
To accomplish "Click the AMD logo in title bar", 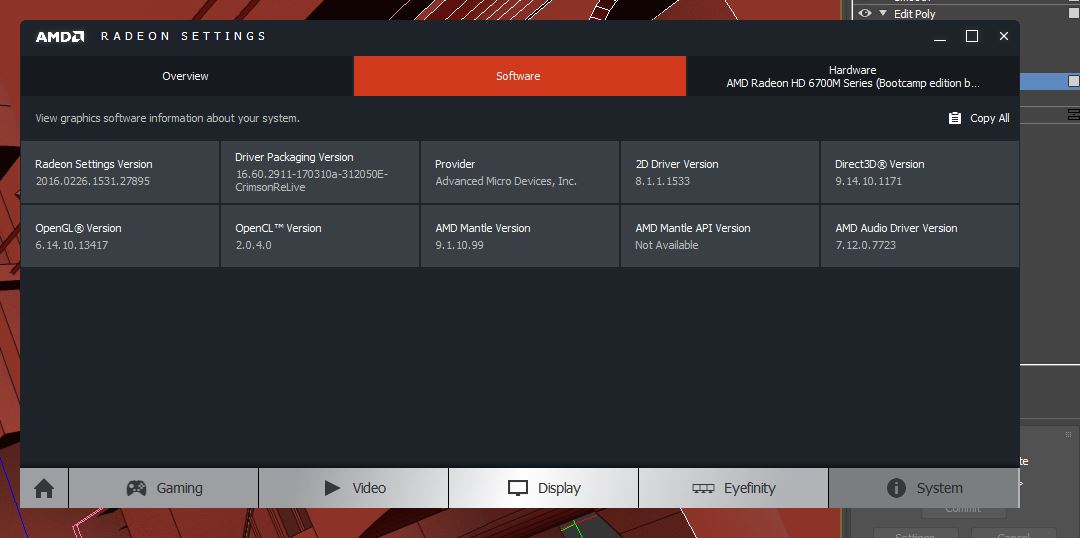I will coord(60,37).
